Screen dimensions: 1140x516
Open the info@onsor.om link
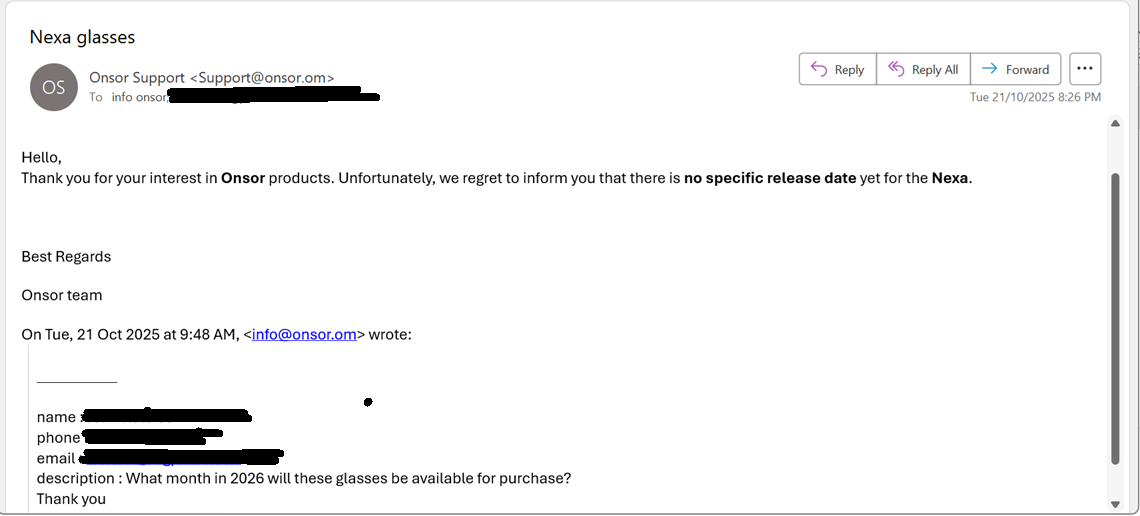coord(304,335)
